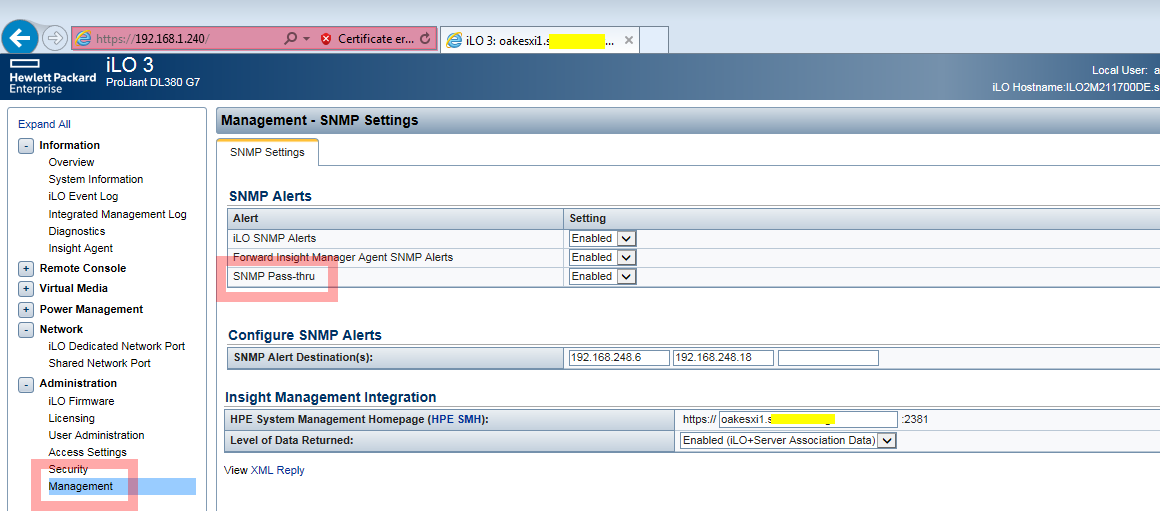The height and width of the screenshot is (511, 1160).
Task: Click first SNMP alert destination field 192.168.248.6
Action: click(618, 357)
